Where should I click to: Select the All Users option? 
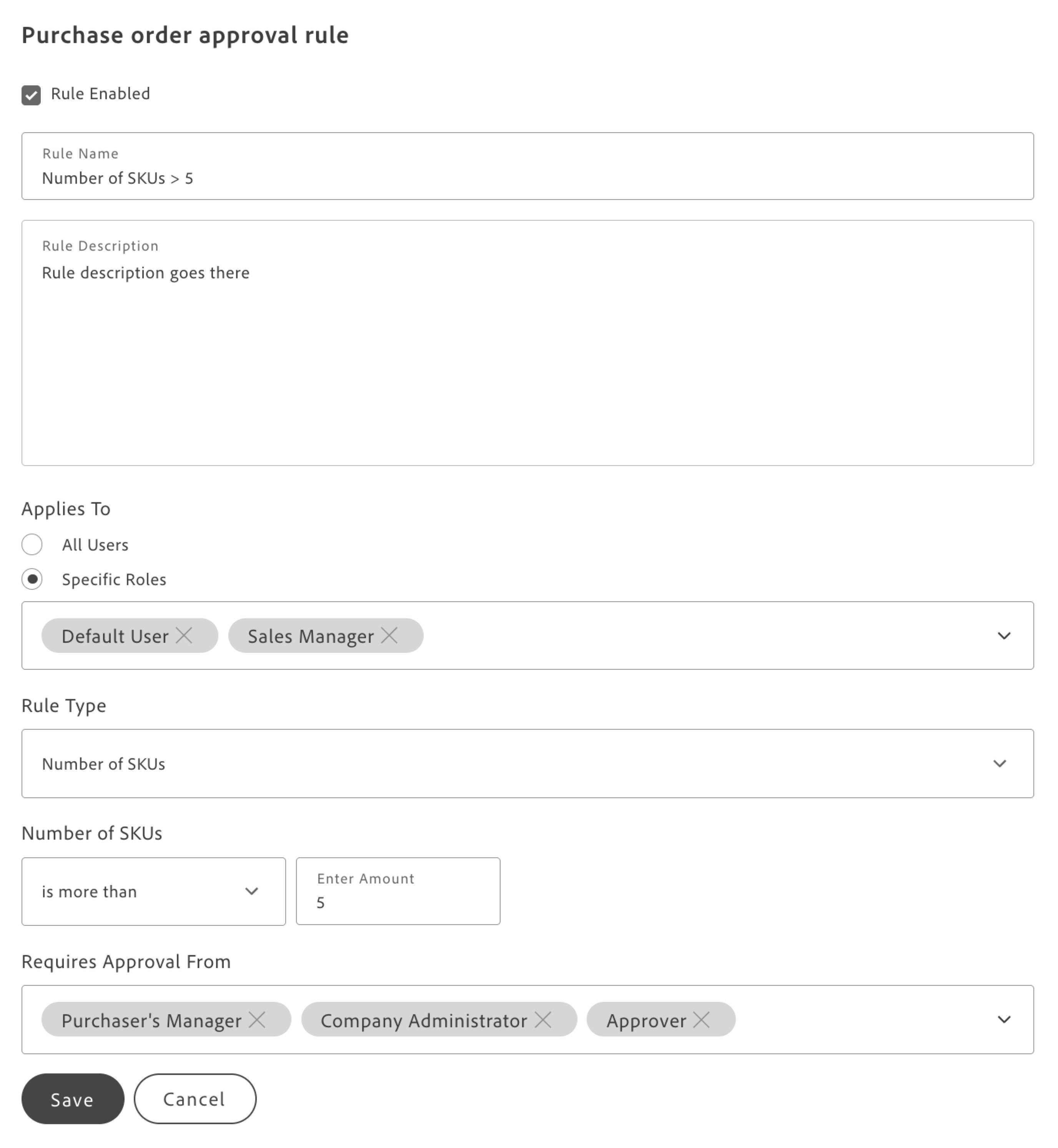tap(32, 544)
